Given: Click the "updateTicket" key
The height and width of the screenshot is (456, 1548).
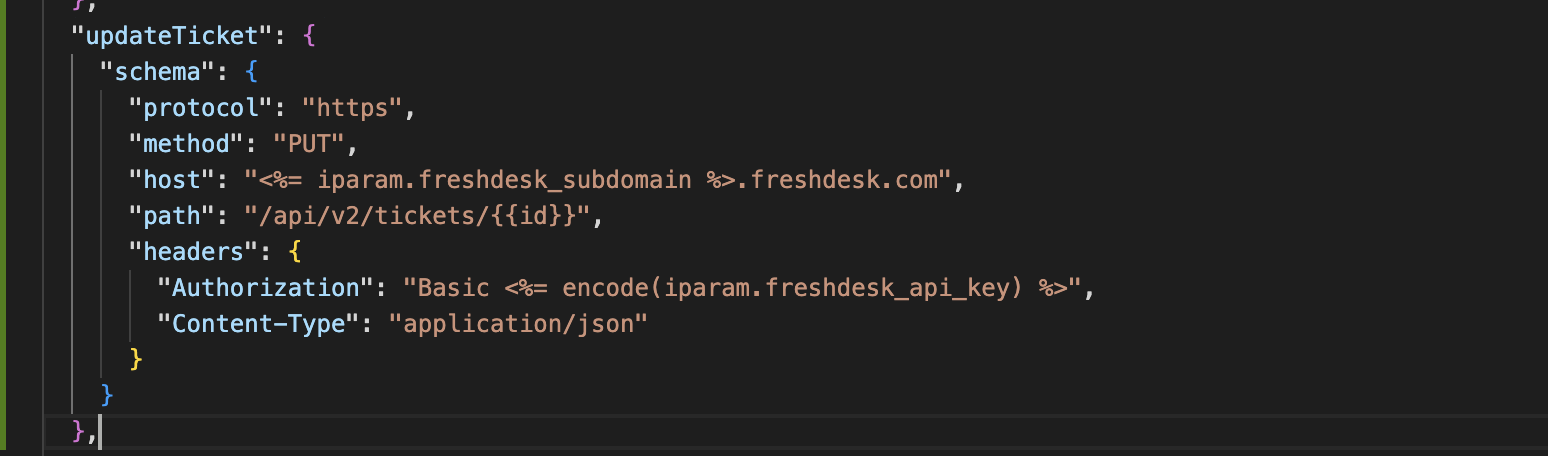Looking at the screenshot, I should (x=172, y=37).
